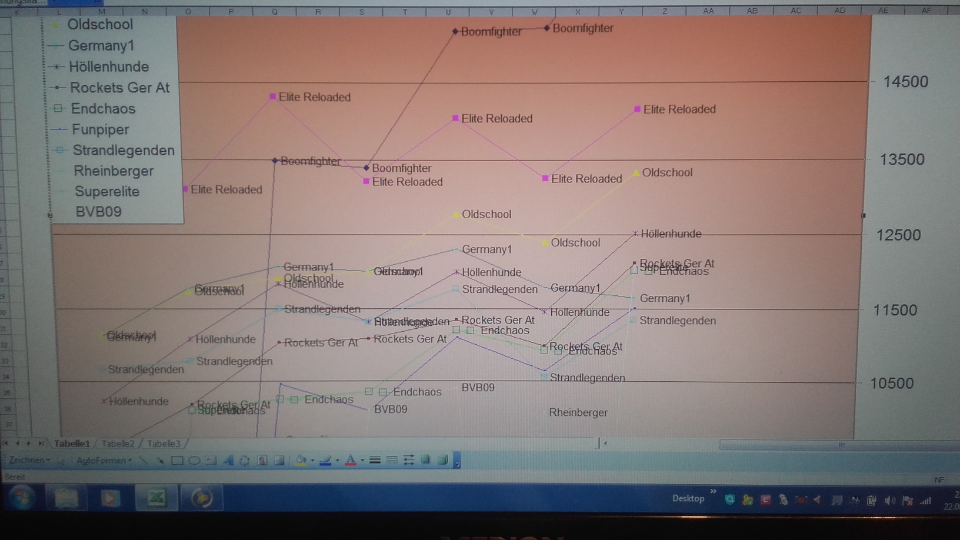Open the Zeichnen dropdown menu
The image size is (960, 540).
[28, 461]
